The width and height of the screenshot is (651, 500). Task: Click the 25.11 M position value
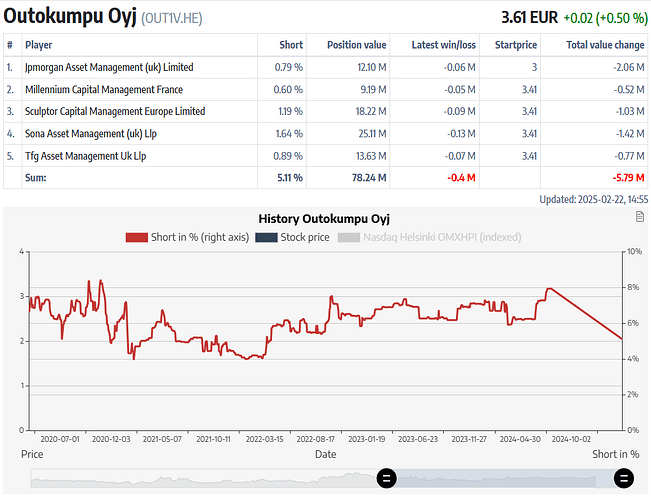coord(372,134)
